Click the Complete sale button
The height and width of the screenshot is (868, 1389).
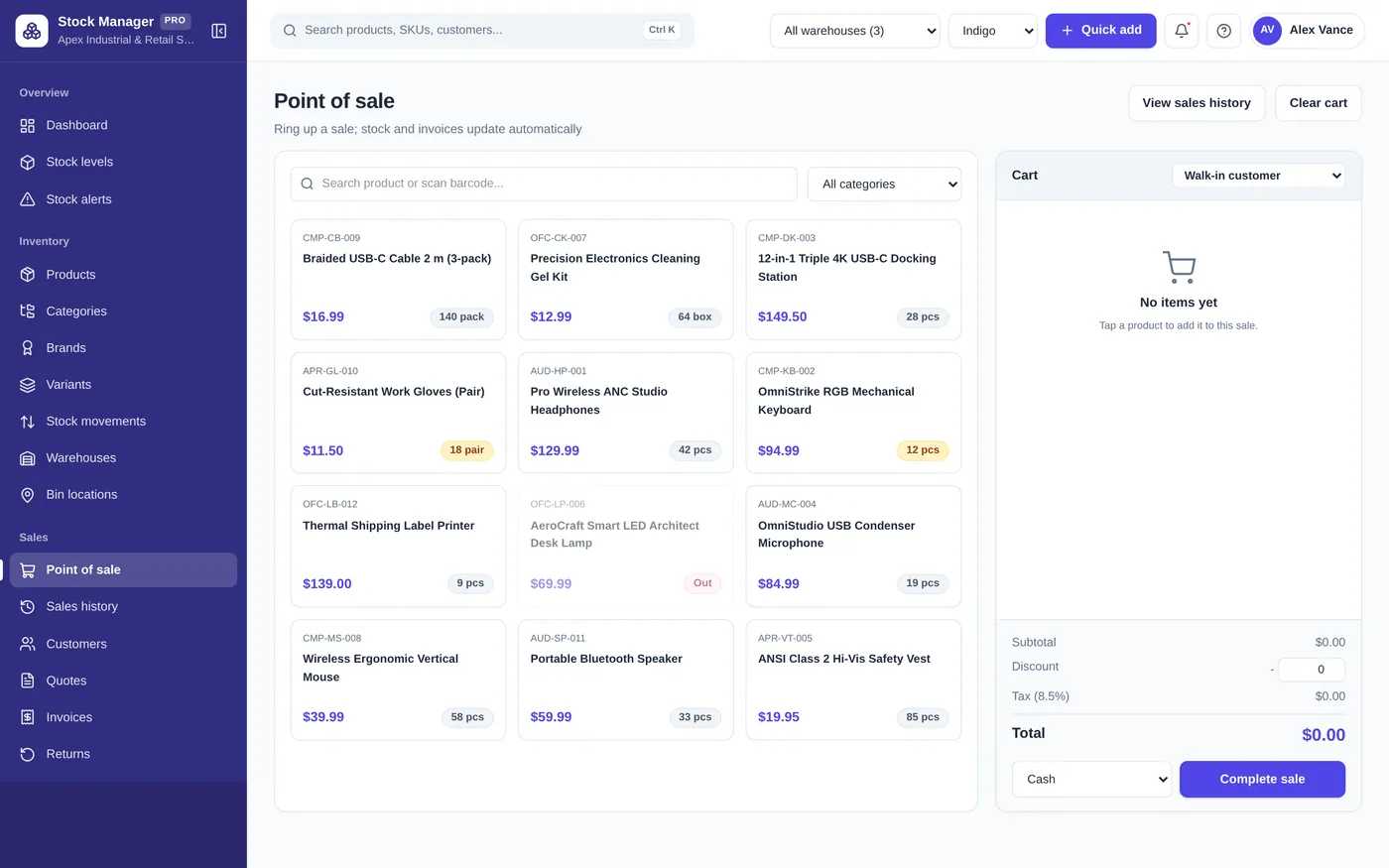pyautogui.click(x=1262, y=779)
